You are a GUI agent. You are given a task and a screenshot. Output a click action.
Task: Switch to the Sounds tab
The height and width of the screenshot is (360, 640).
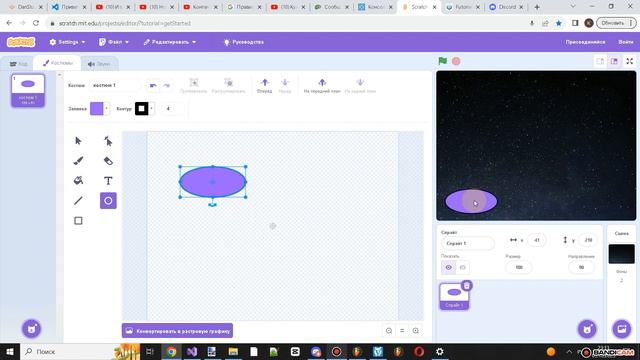click(x=99, y=64)
